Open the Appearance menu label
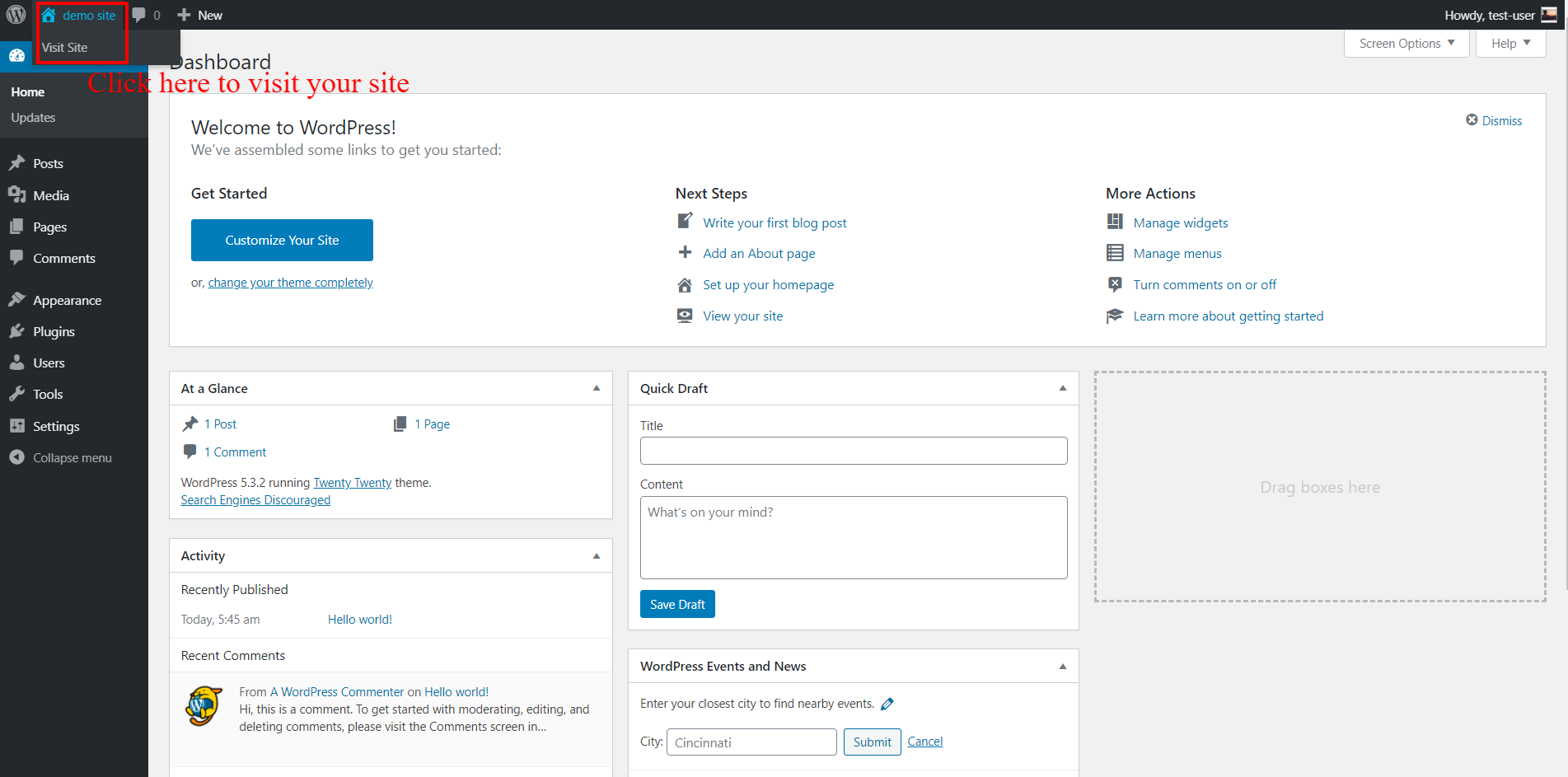The height and width of the screenshot is (777, 1568). [68, 300]
